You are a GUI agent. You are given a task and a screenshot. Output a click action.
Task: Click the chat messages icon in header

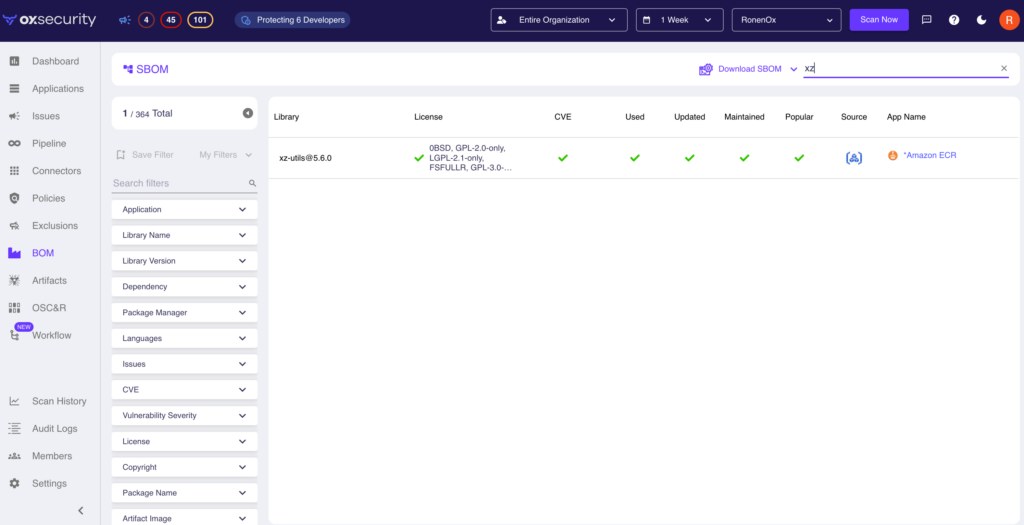coord(926,20)
